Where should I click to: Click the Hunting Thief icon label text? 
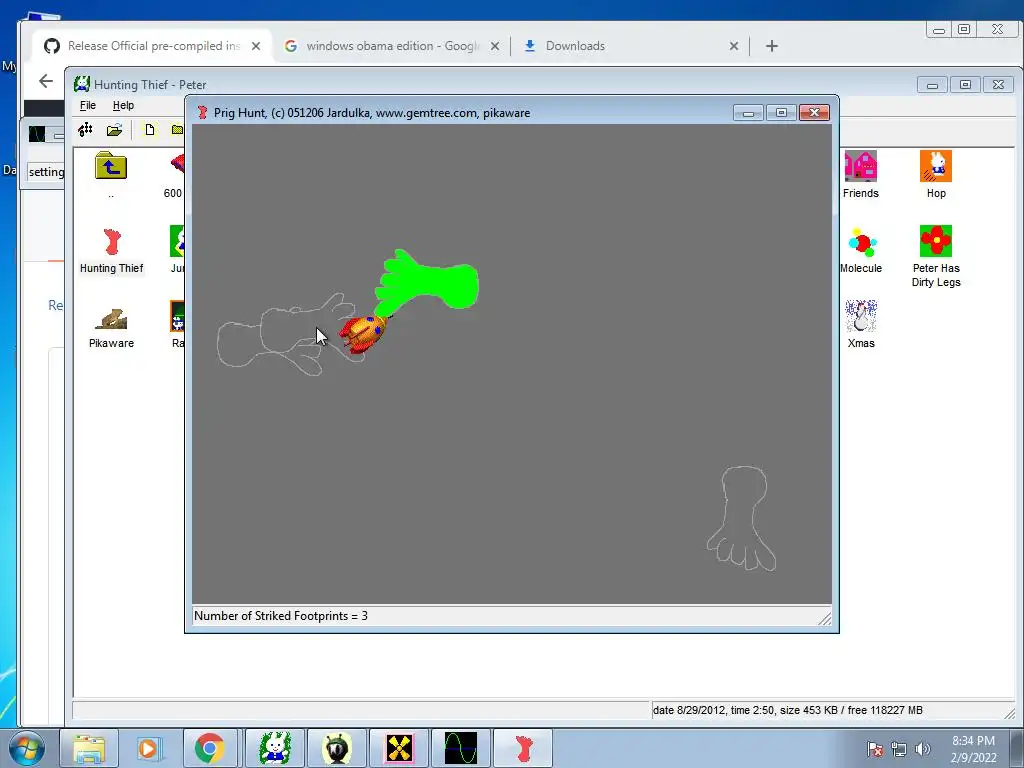click(112, 268)
